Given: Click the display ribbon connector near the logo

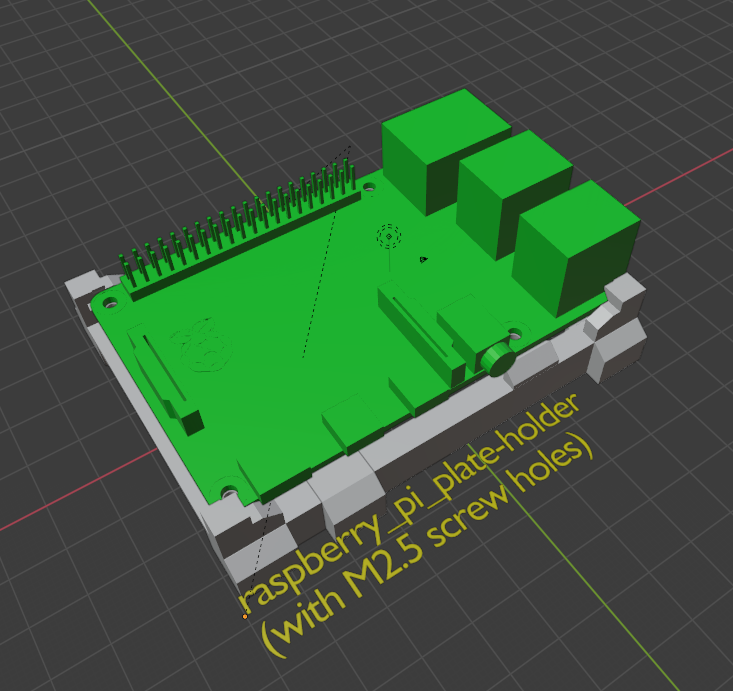Looking at the screenshot, I should [164, 378].
